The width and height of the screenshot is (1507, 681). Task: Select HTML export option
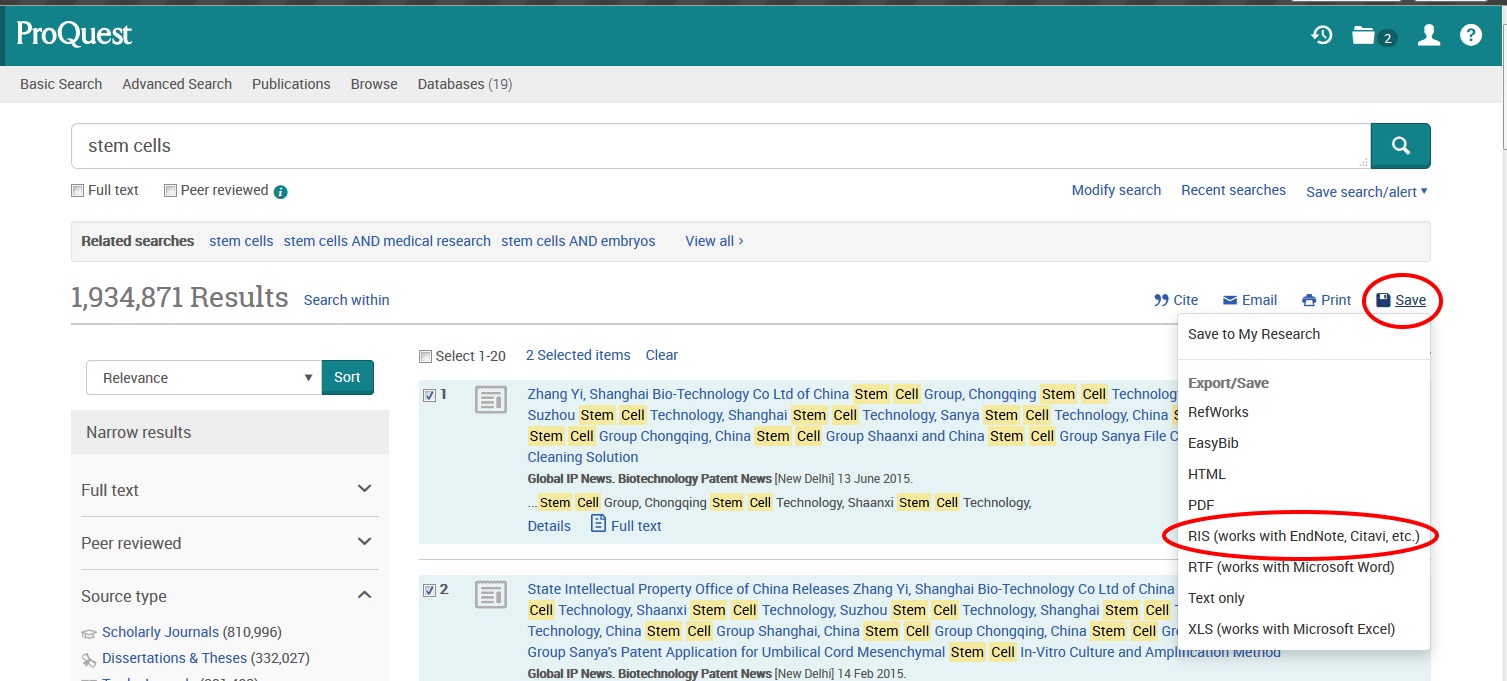click(x=1206, y=474)
